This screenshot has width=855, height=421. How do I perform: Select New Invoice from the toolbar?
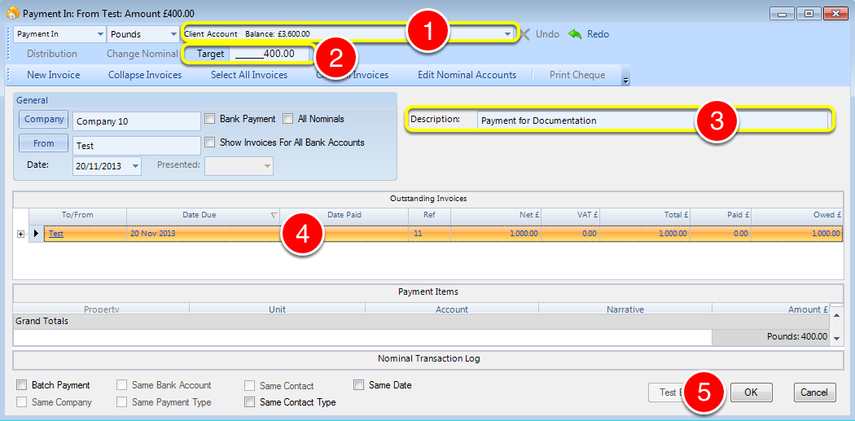tap(53, 75)
